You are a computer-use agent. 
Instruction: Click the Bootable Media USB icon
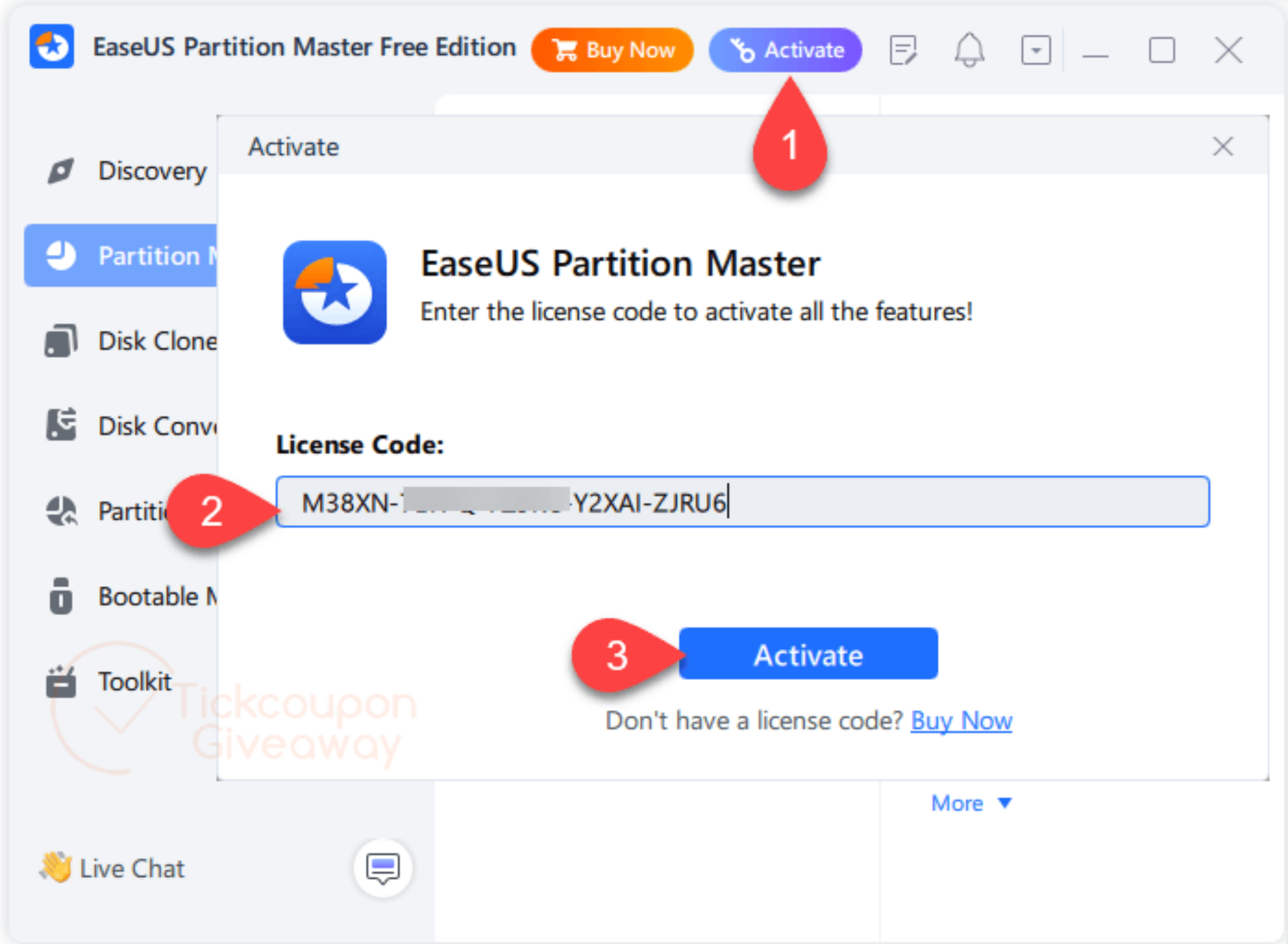pyautogui.click(x=61, y=596)
